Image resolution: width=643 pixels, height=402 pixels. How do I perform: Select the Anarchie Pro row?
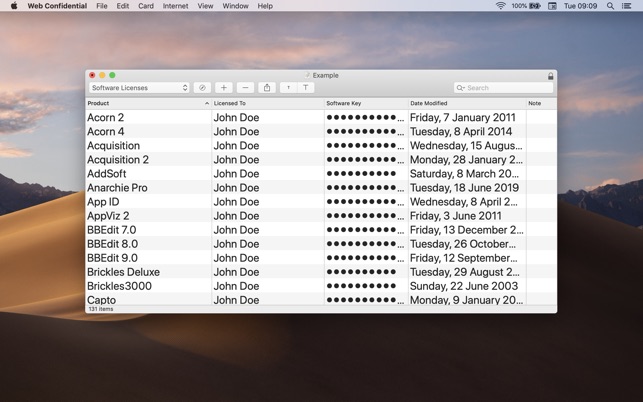point(321,187)
